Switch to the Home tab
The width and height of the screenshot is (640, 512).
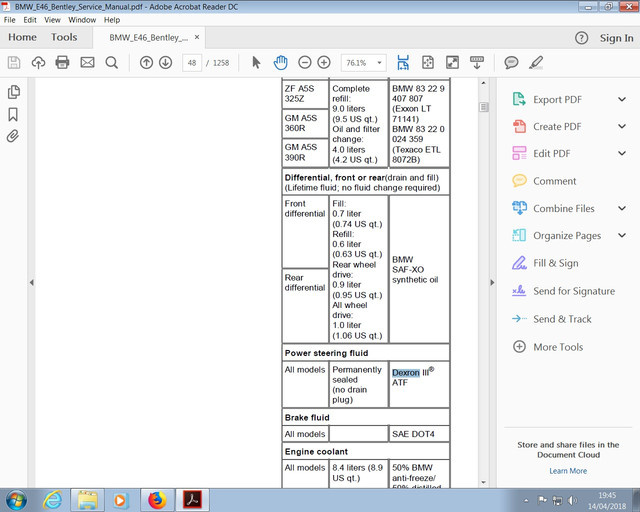click(22, 37)
